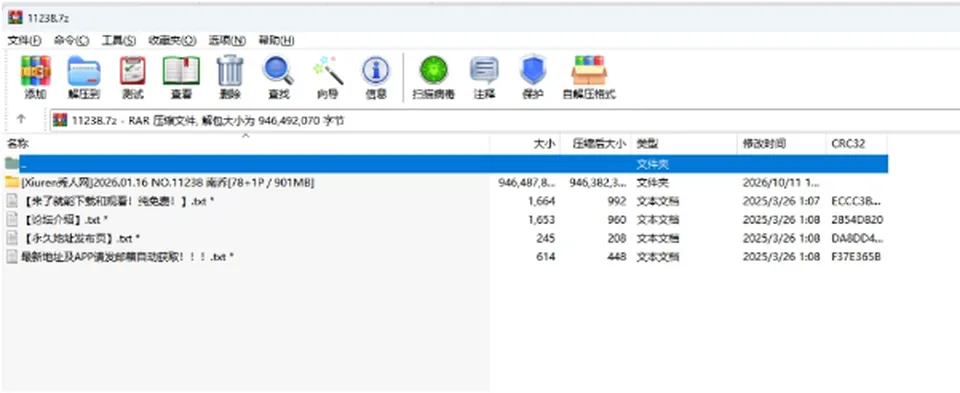Click the parent folder '..' icon
Screen dimensions: 960x393
coord(12,163)
